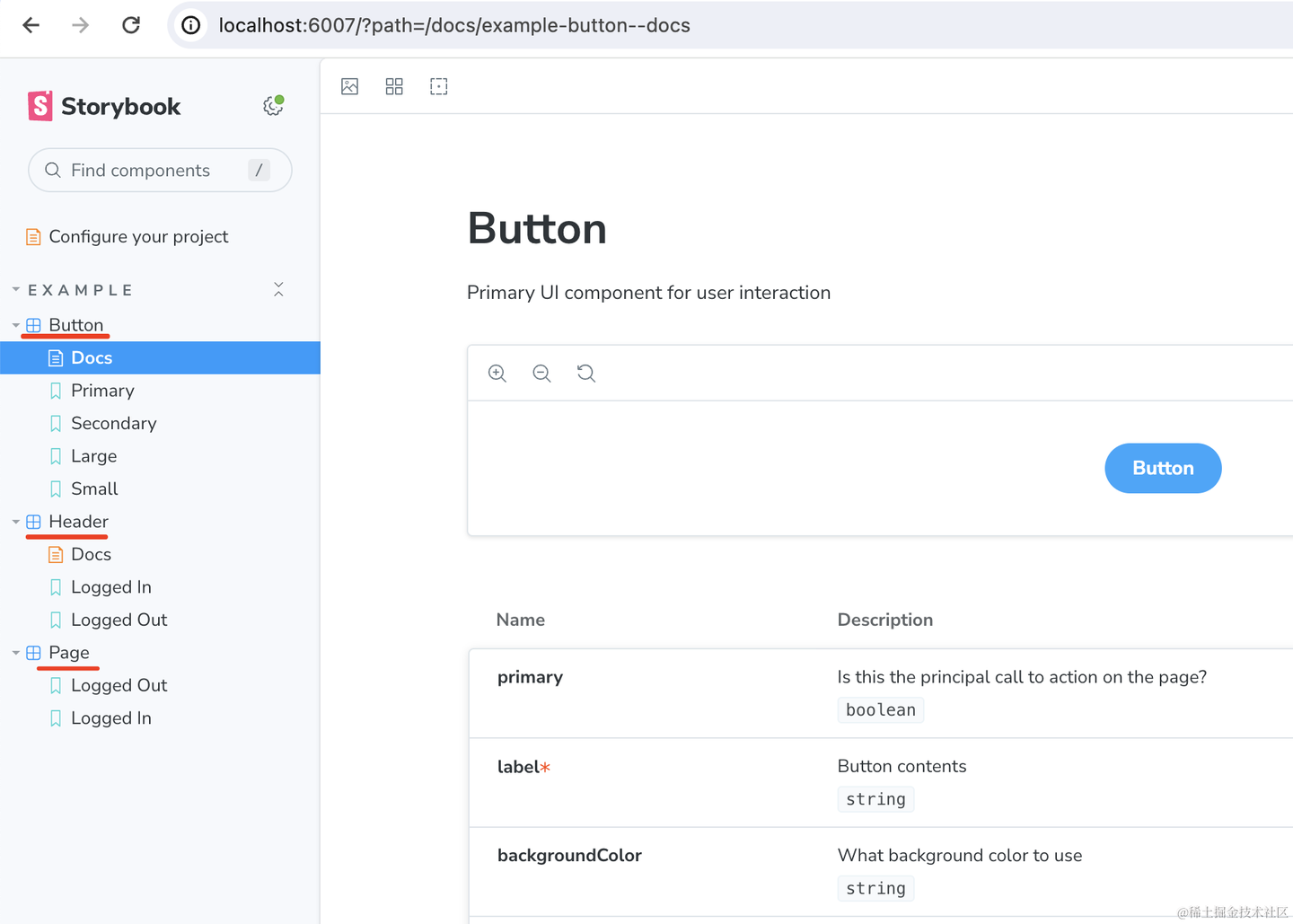Open the Header Docs page
The height and width of the screenshot is (924, 1293).
pos(91,554)
